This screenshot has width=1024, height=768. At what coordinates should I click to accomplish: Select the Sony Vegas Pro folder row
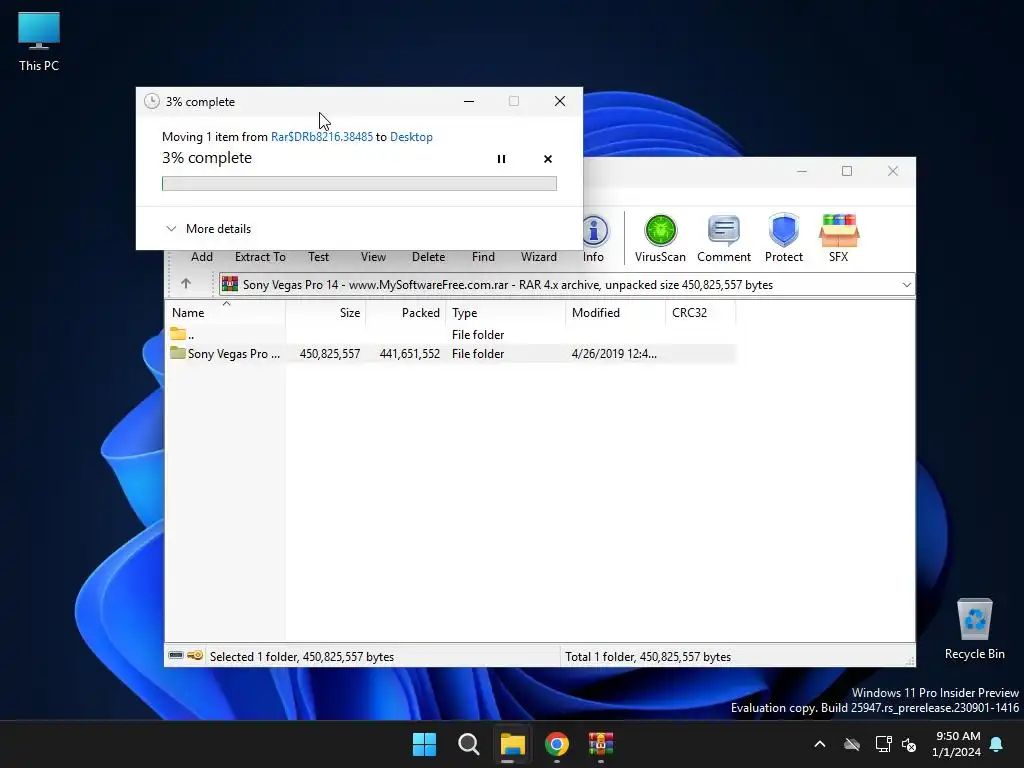[x=451, y=353]
